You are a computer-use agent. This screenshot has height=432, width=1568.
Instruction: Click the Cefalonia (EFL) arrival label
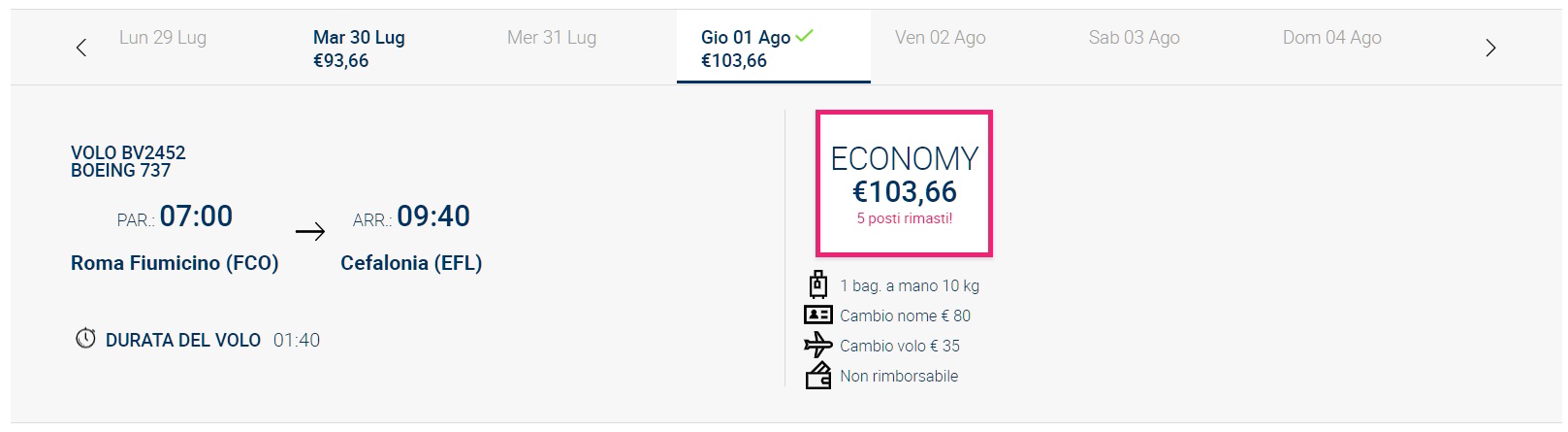[411, 263]
